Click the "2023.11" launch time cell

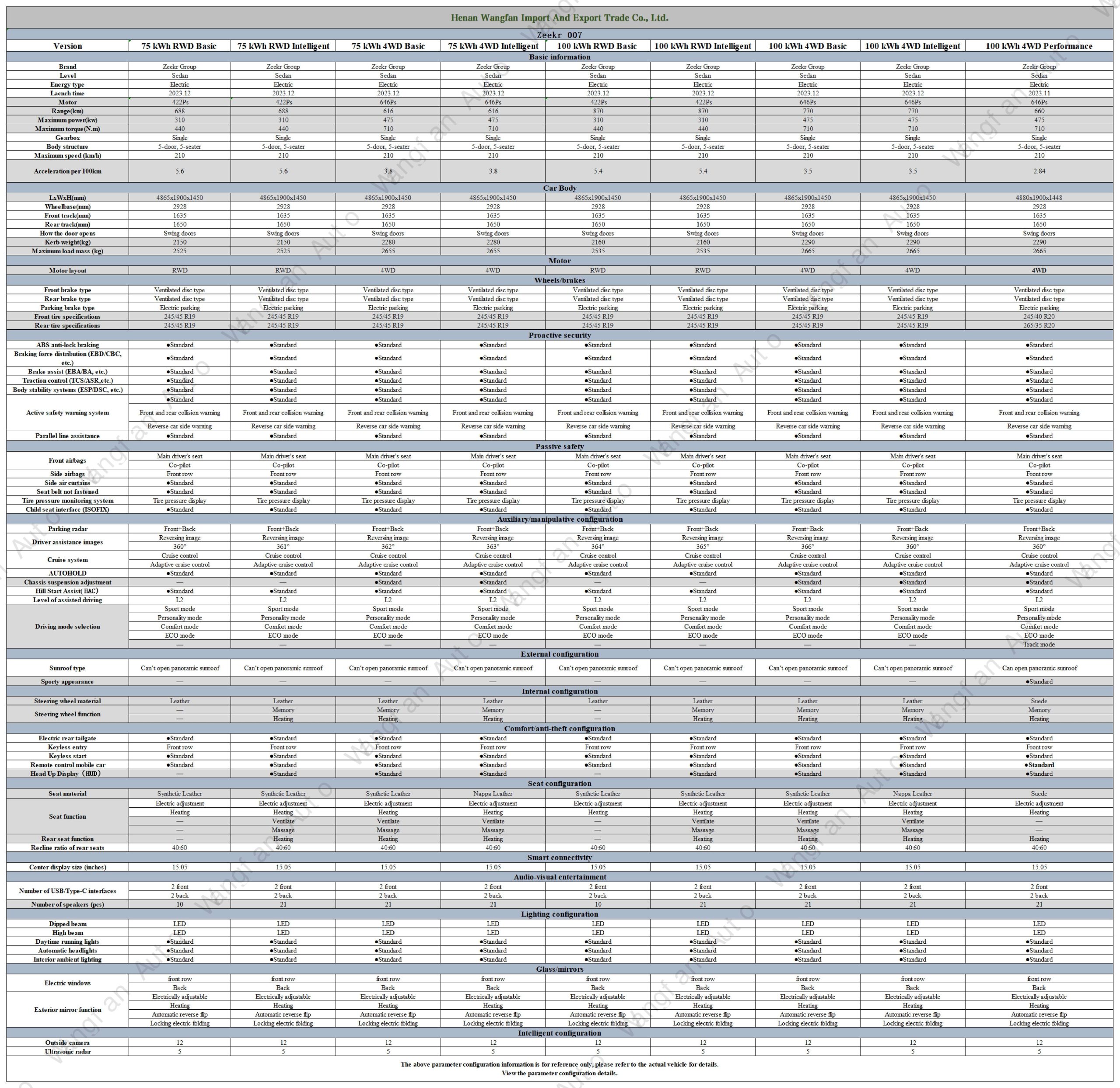coord(1039,93)
